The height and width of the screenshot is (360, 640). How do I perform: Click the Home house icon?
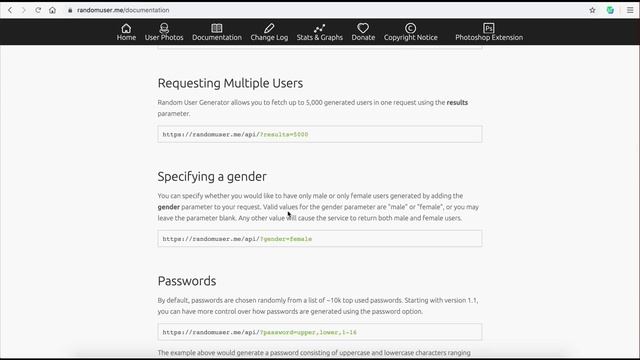[x=126, y=28]
